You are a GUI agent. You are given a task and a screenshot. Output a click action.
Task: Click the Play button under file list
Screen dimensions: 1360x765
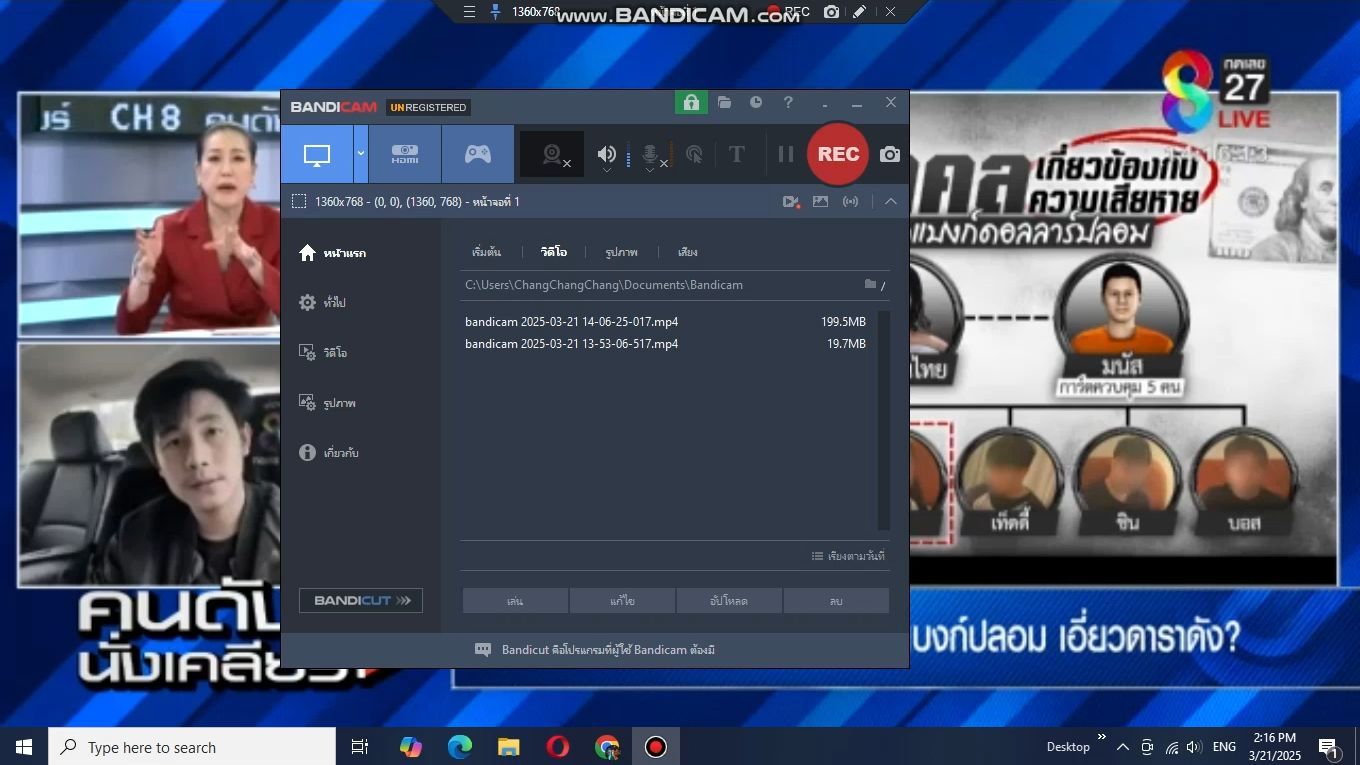[x=515, y=601]
